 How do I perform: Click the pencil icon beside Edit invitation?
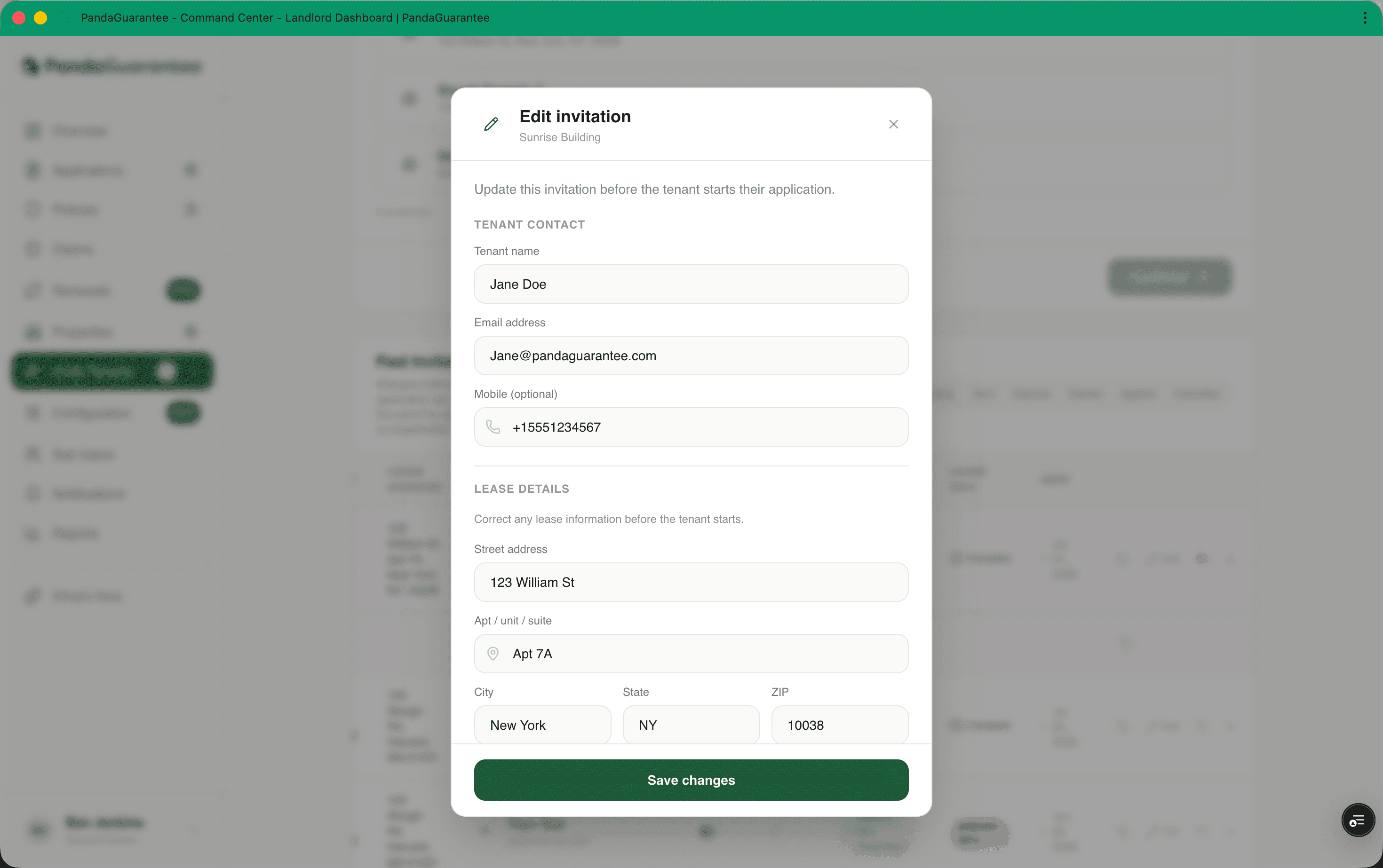pos(491,124)
